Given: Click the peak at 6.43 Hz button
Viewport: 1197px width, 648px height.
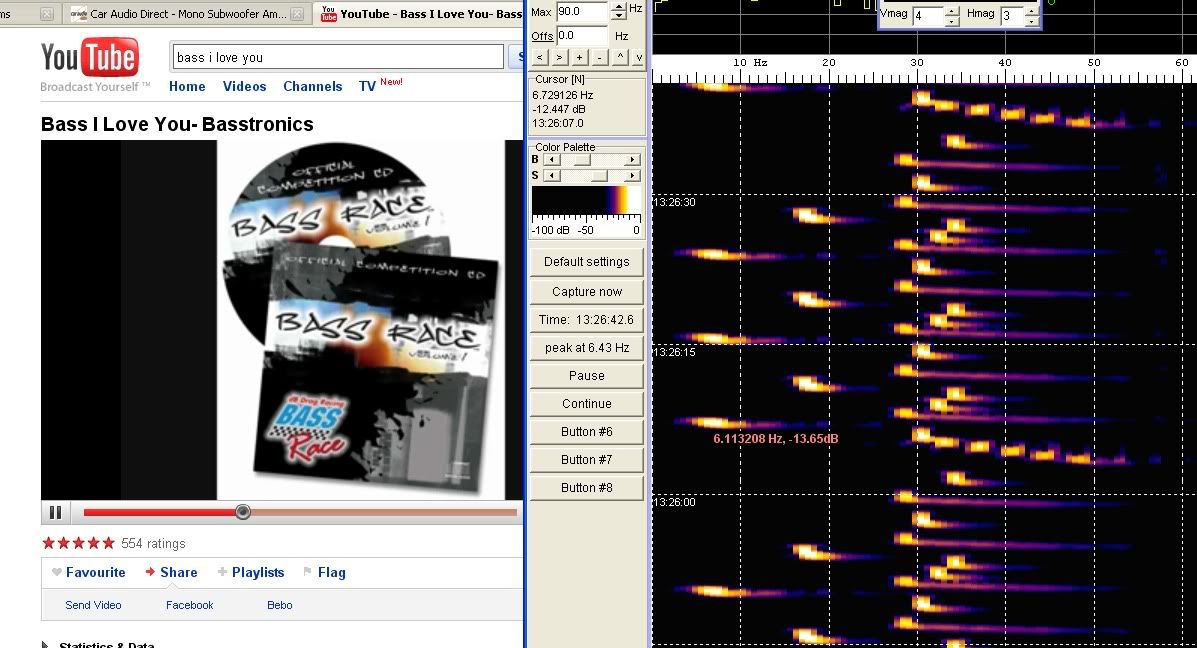Looking at the screenshot, I should click(586, 347).
